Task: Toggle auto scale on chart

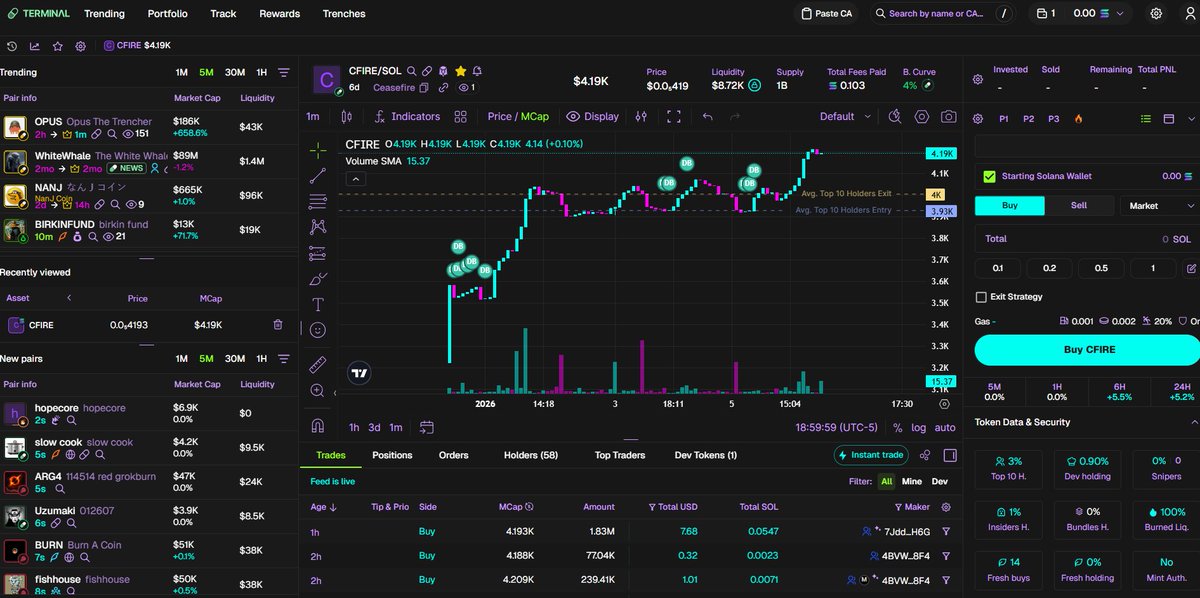Action: pos(945,427)
